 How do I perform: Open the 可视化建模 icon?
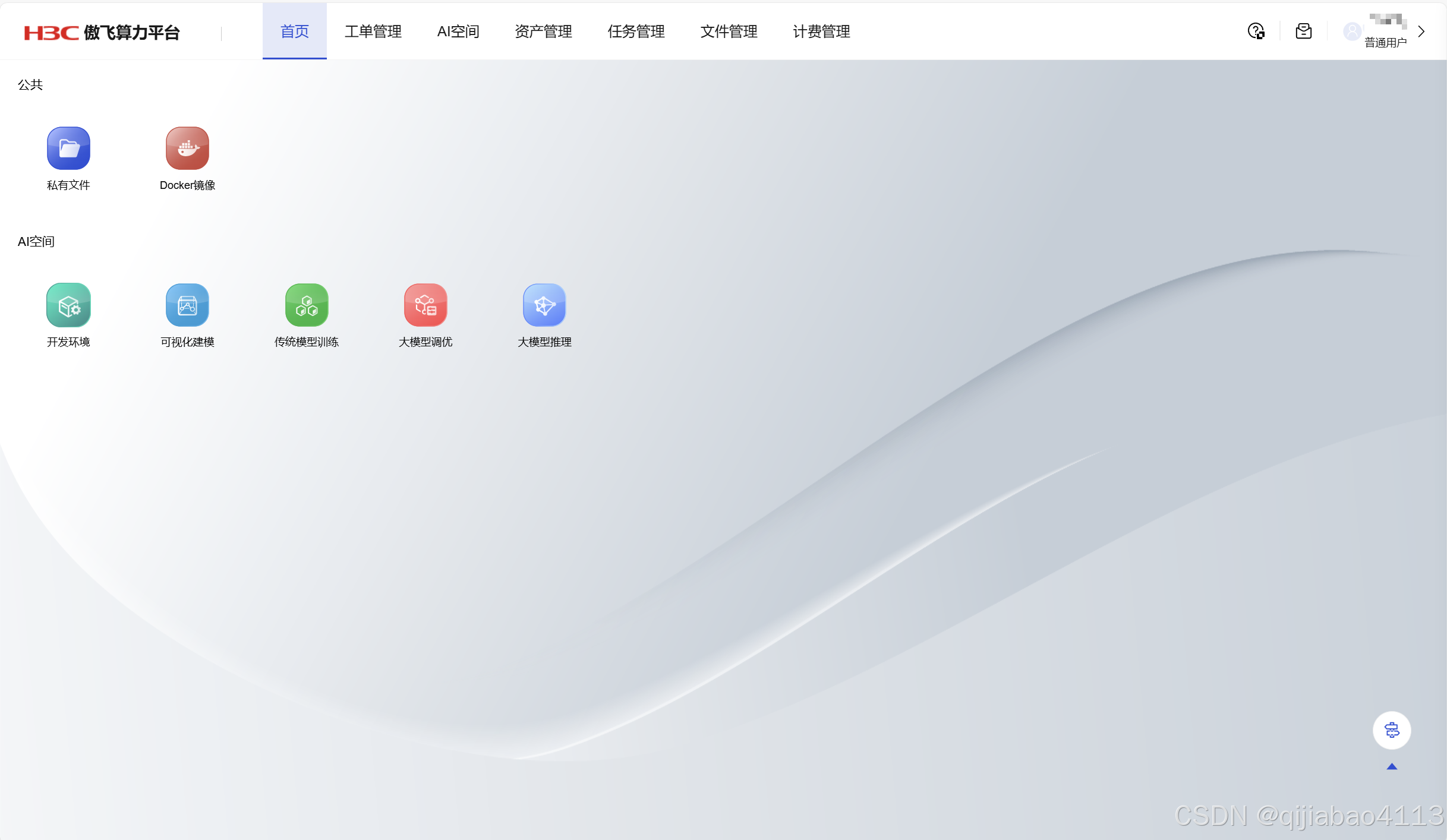(x=187, y=305)
